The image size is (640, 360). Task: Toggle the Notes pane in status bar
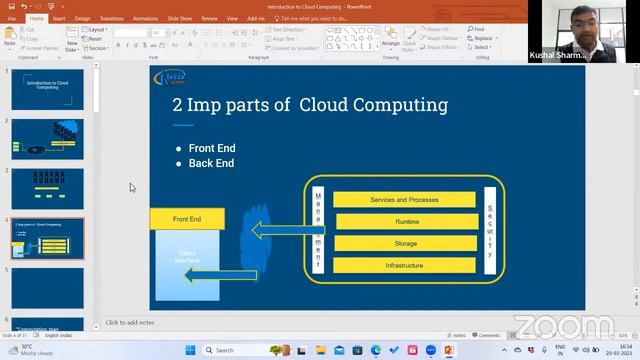pos(456,335)
